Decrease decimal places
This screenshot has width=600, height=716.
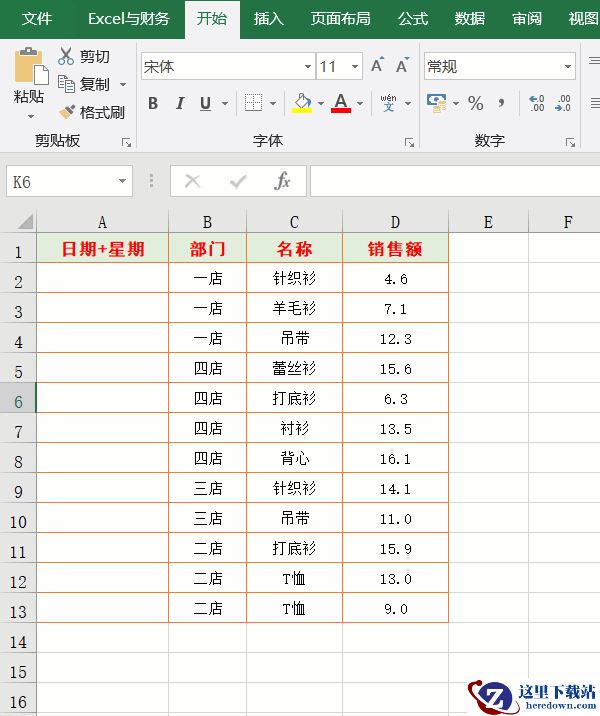click(563, 103)
